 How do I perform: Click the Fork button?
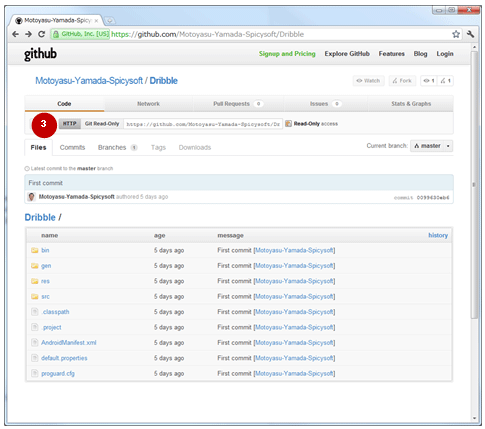pos(402,81)
